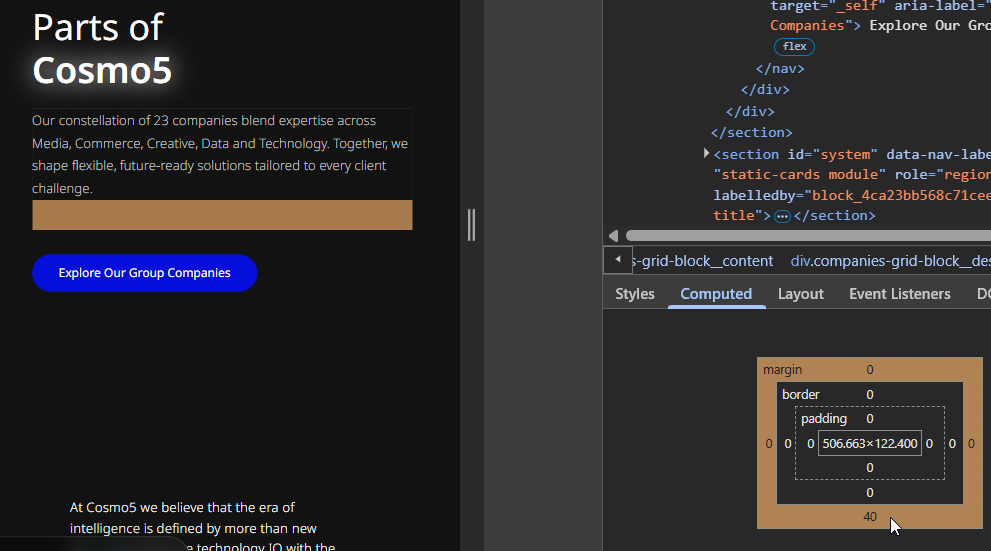Click the highlighted orange margin bar on page

[x=222, y=215]
